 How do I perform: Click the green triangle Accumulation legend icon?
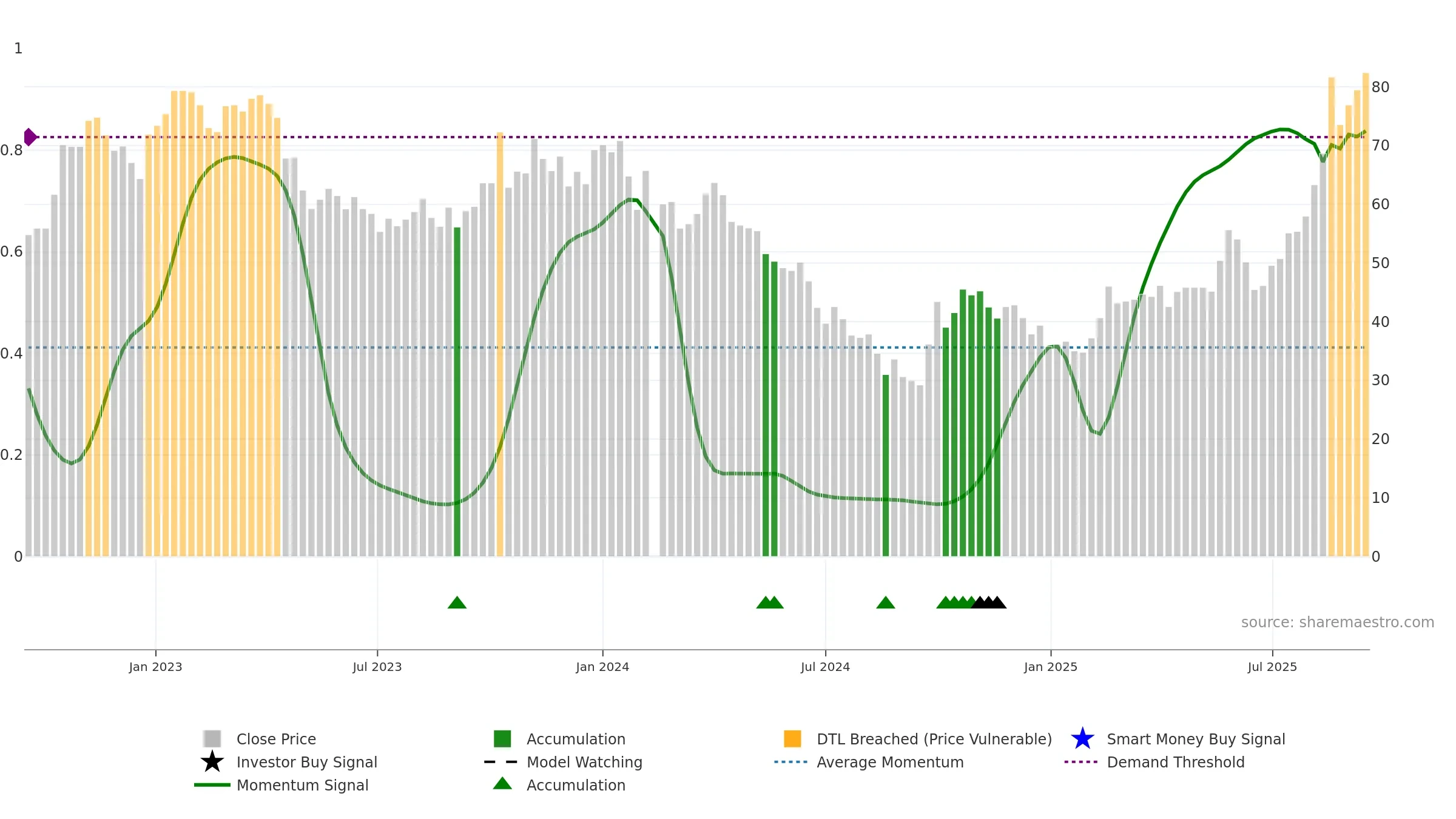(x=502, y=783)
